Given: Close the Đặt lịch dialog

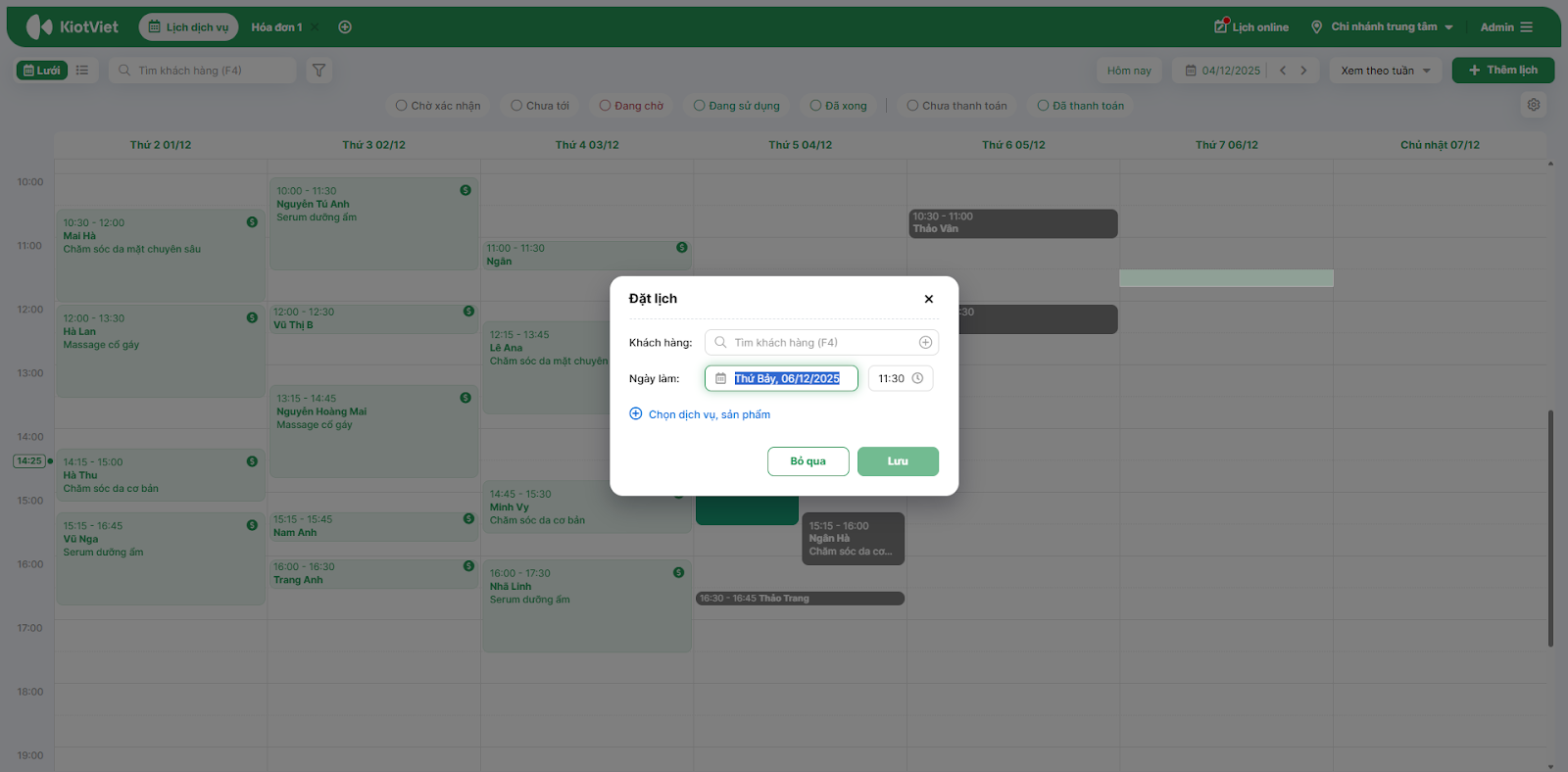Looking at the screenshot, I should click(x=929, y=299).
